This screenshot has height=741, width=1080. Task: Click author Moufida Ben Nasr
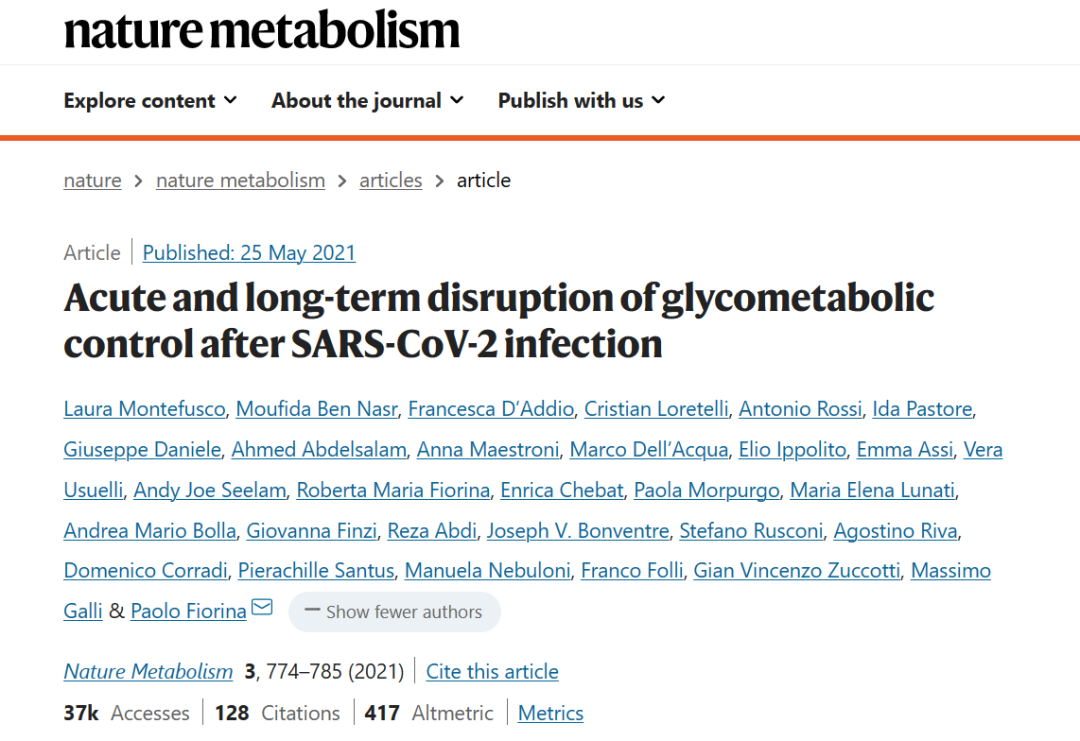(x=316, y=409)
